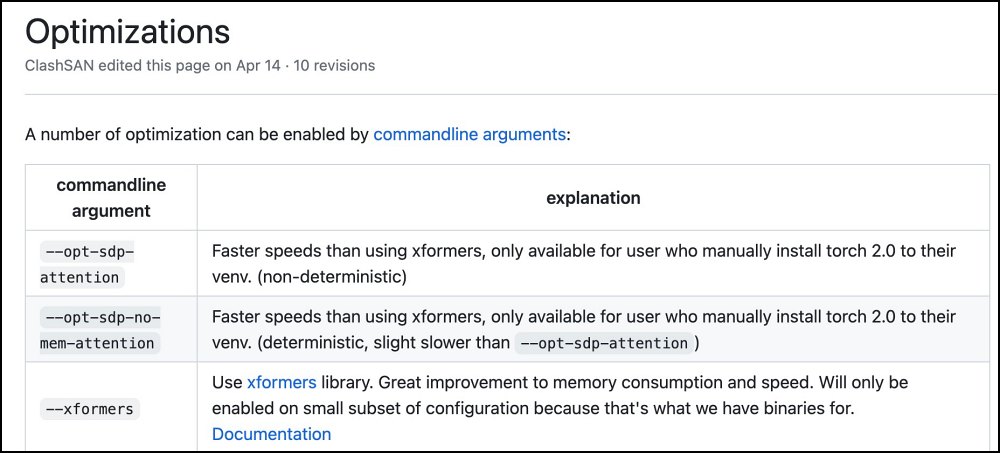
Task: Select the --opt-sdp-no-mem-attention argument code
Action: 100,331
